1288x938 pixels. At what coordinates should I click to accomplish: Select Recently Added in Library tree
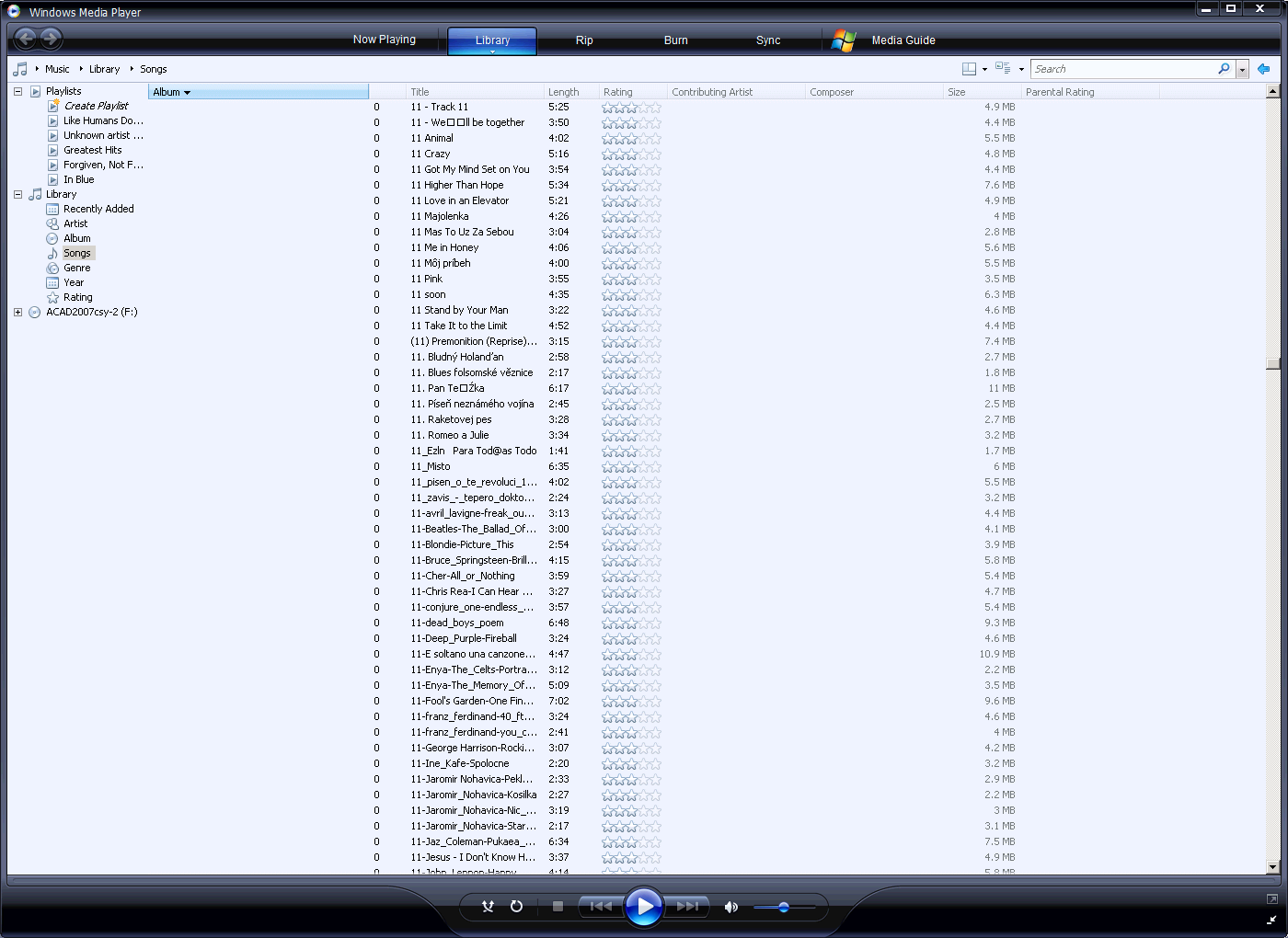[x=98, y=209]
